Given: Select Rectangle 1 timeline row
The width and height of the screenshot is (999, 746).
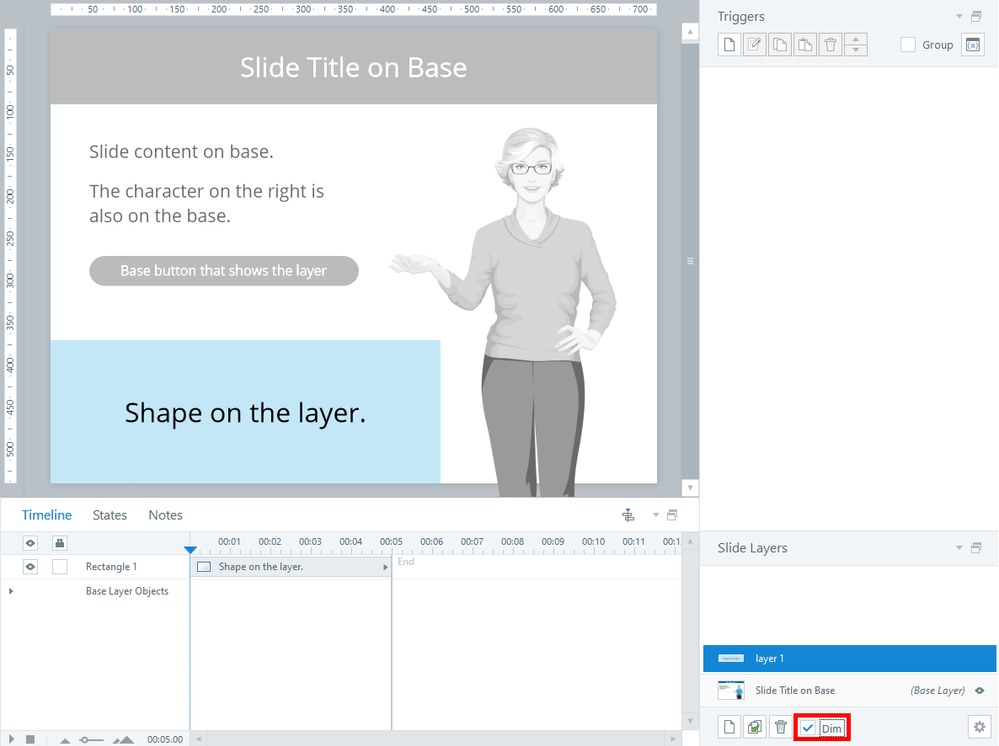Looking at the screenshot, I should click(111, 566).
